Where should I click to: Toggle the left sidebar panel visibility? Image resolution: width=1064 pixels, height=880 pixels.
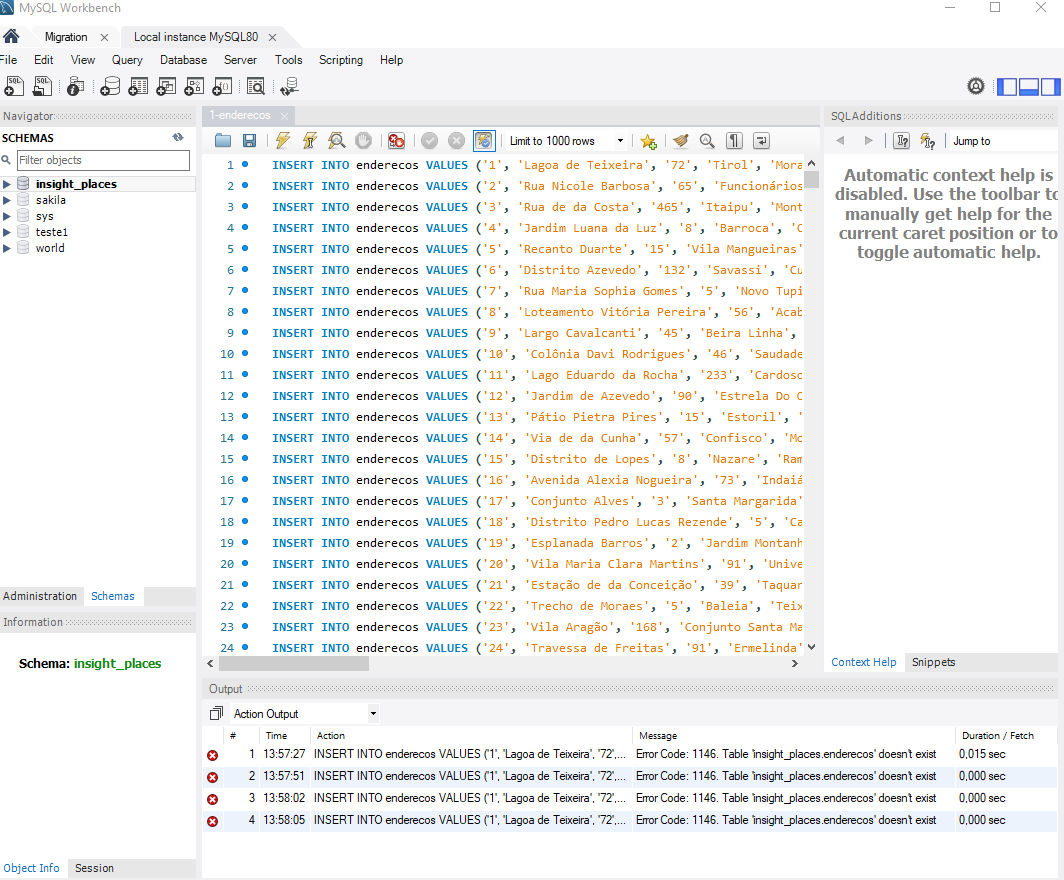click(x=1007, y=86)
